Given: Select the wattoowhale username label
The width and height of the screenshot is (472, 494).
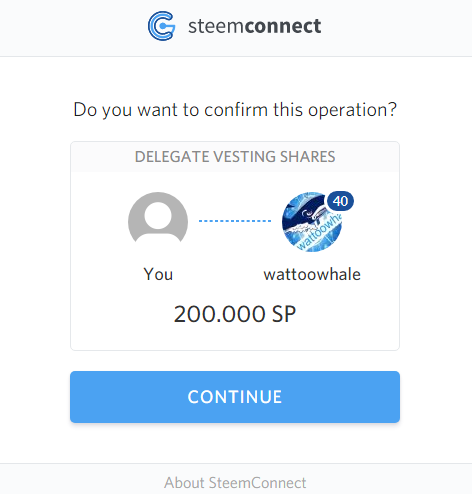Looking at the screenshot, I should [x=312, y=275].
